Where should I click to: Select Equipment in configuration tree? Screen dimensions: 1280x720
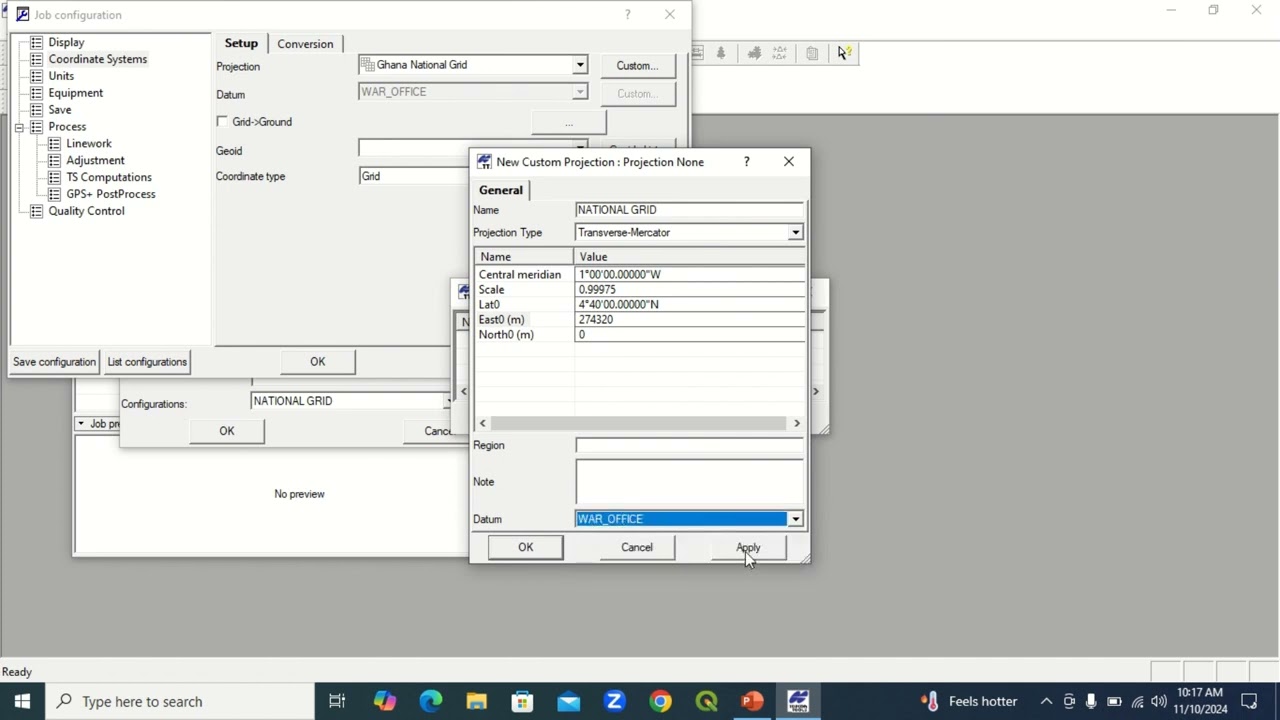[75, 93]
